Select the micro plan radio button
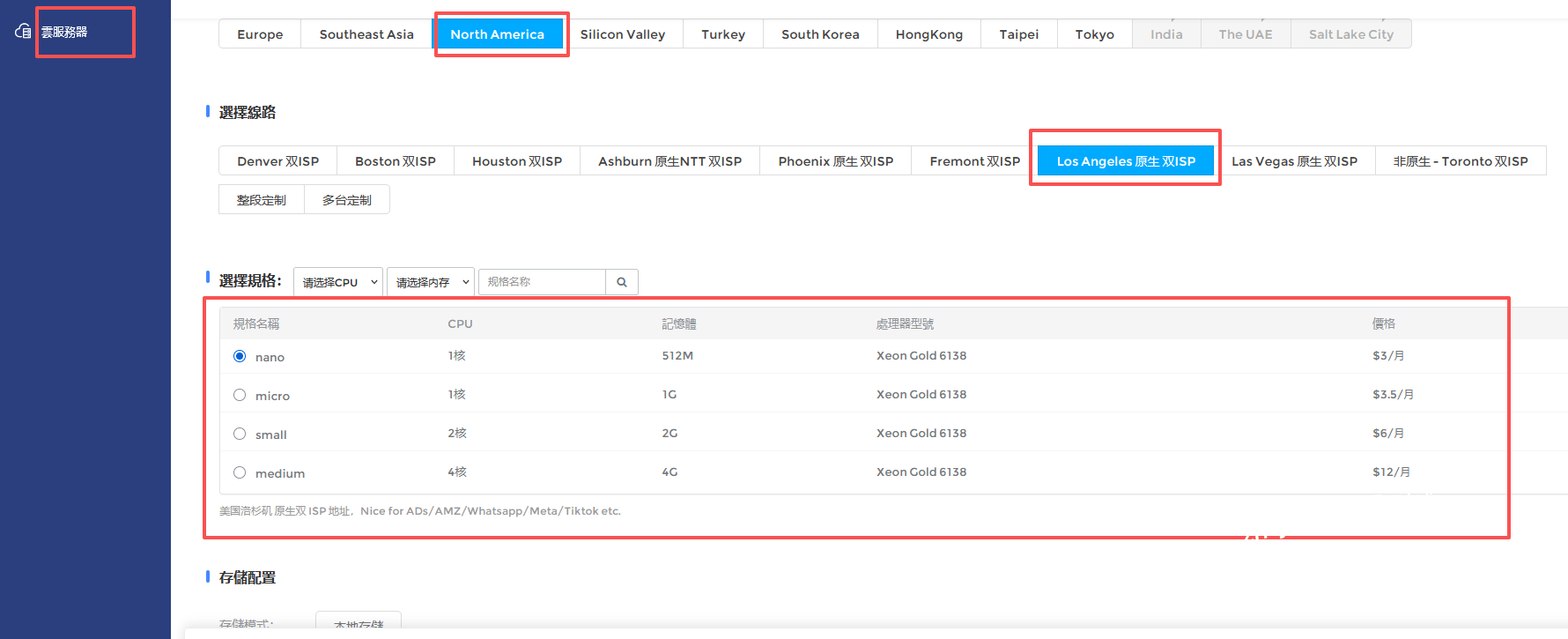Screen dimensions: 1568x639 coord(240,395)
